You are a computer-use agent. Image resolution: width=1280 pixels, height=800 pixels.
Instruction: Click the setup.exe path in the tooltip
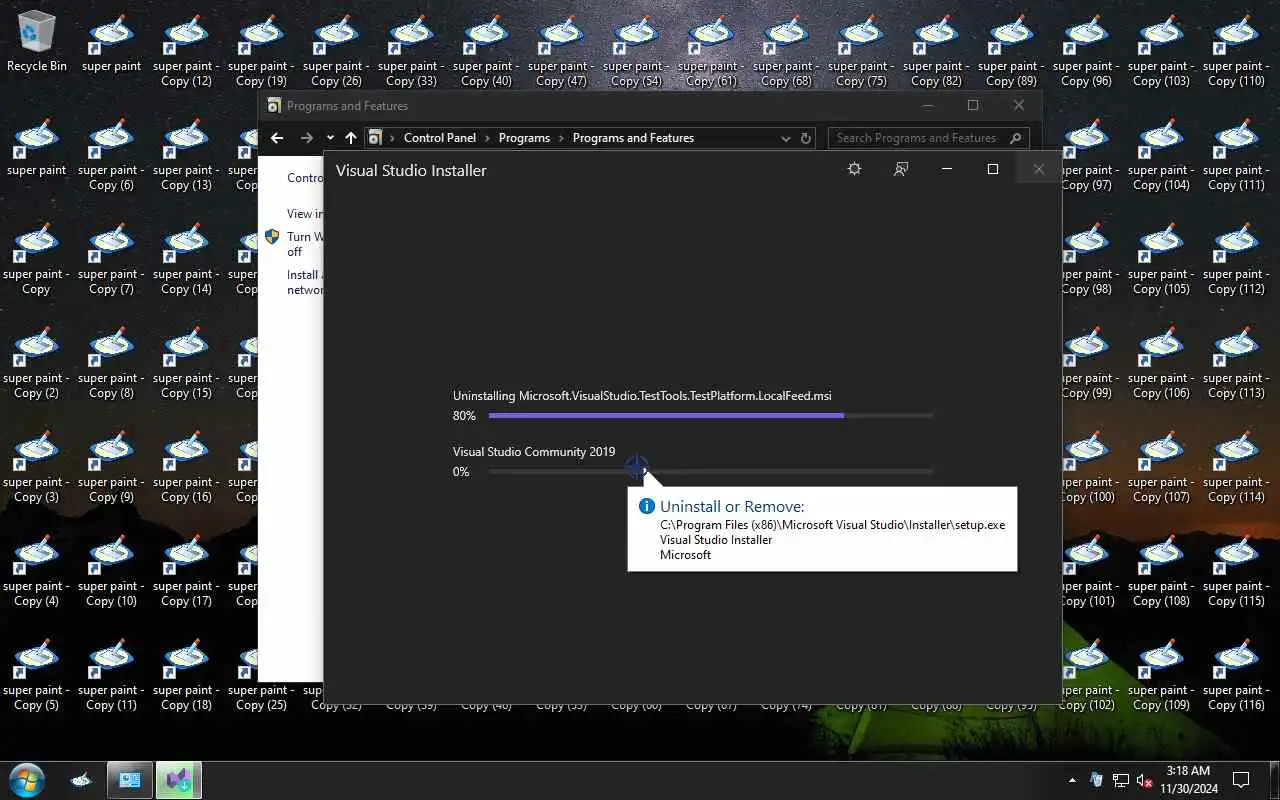tap(832, 524)
